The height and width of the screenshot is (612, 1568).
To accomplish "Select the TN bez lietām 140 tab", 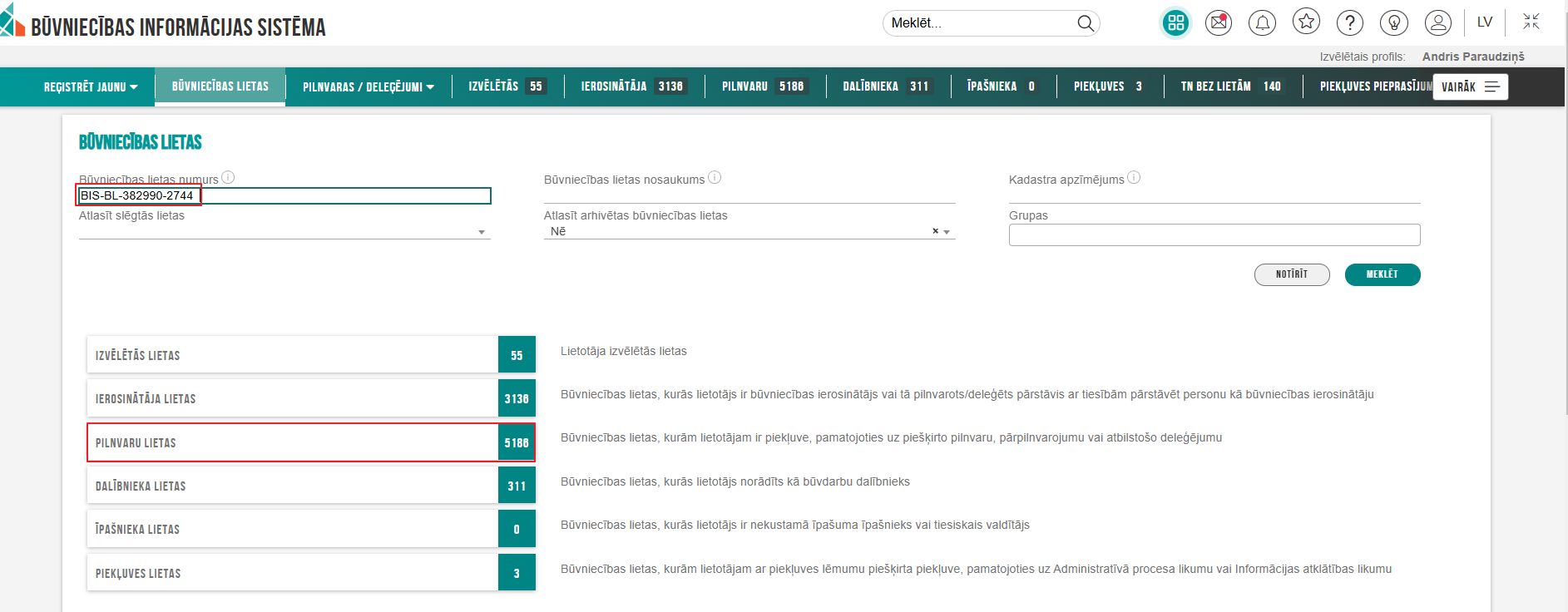I will pos(1233,86).
